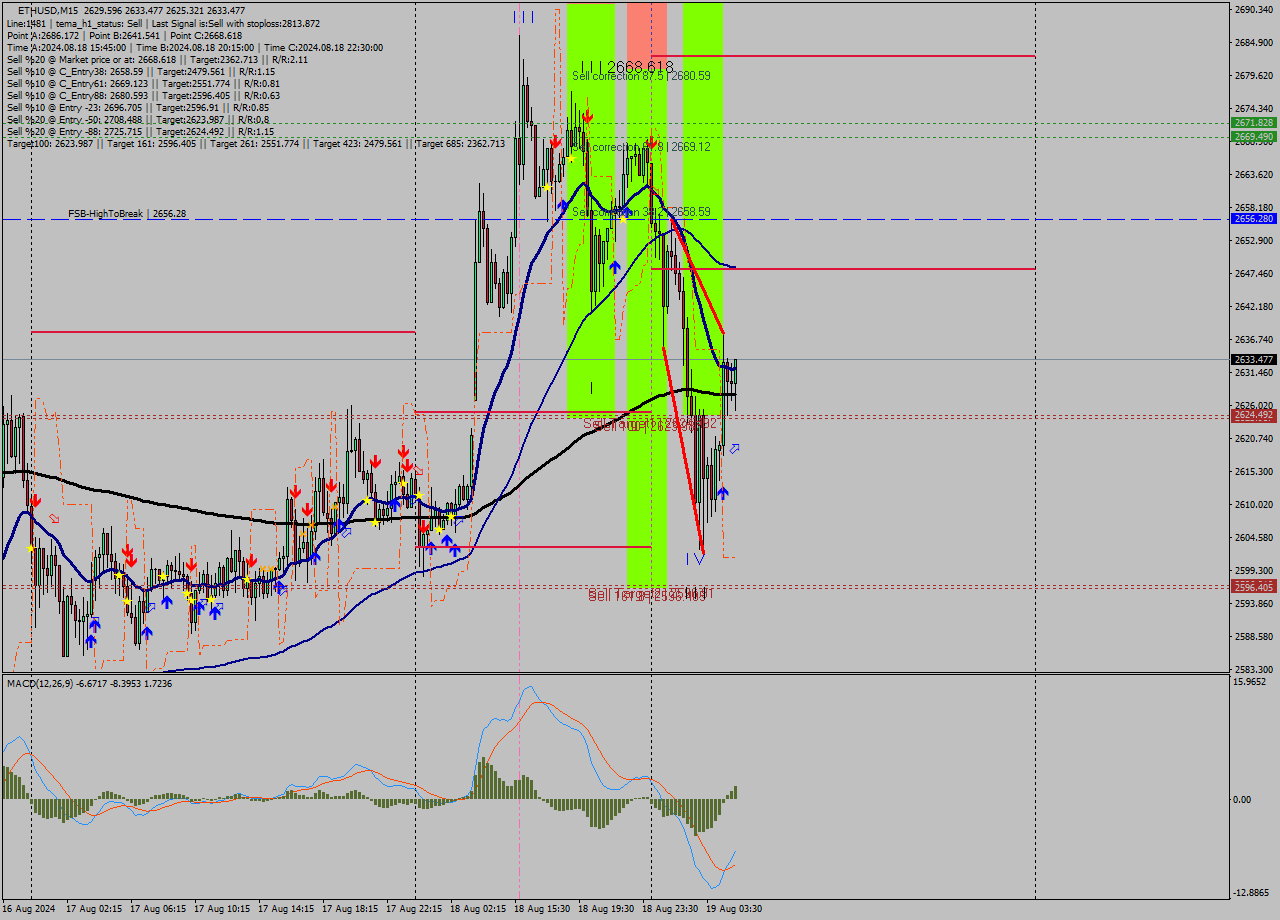Click the '18 Aug 02:15' time axis label

478,909
